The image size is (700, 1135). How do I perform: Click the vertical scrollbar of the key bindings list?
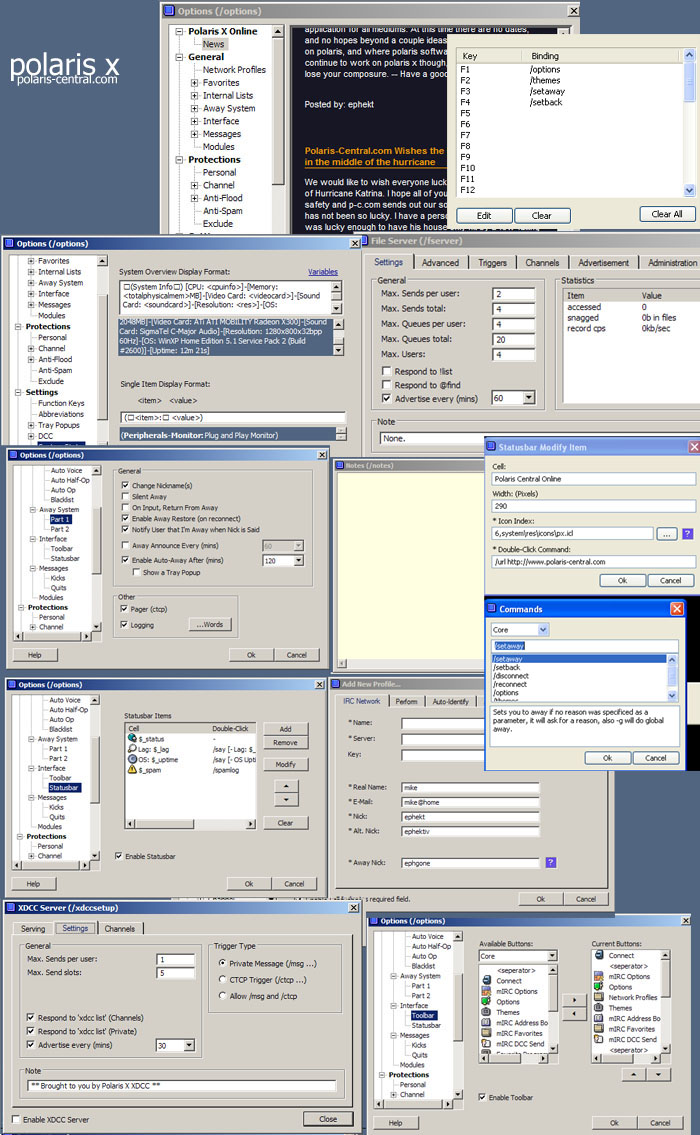(689, 122)
